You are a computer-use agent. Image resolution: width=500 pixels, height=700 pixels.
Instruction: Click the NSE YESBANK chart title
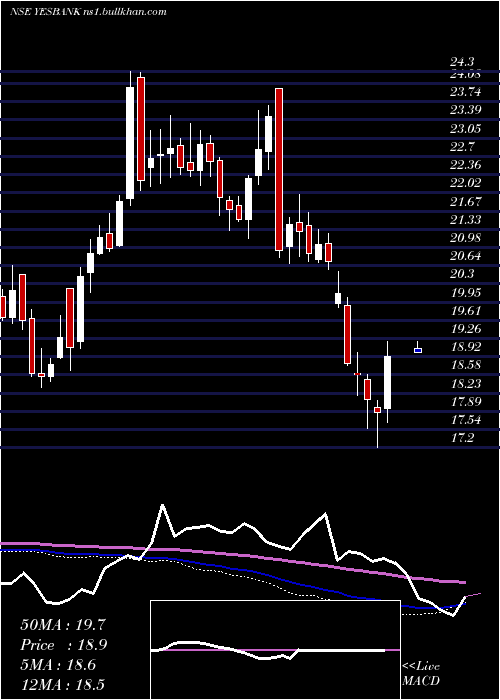point(88,12)
